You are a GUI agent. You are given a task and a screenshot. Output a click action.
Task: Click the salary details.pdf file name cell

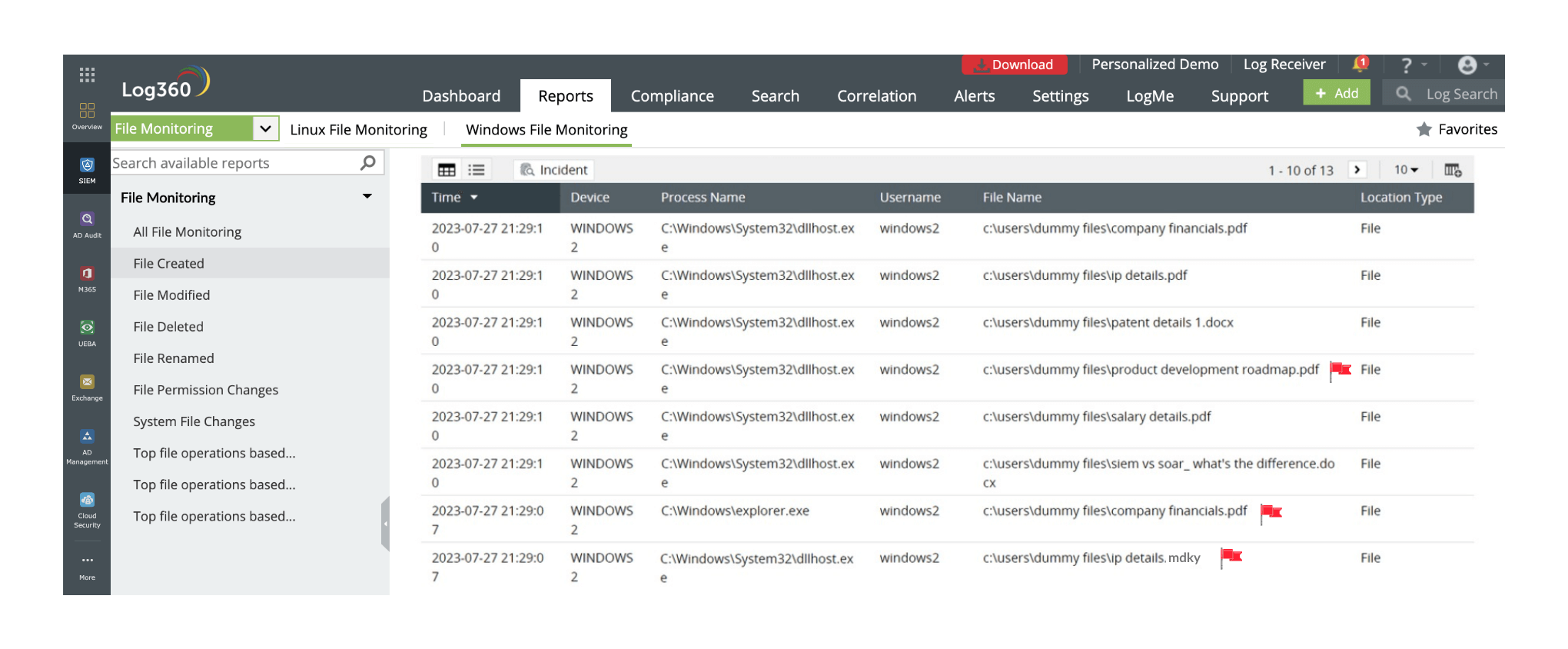[x=1097, y=417]
